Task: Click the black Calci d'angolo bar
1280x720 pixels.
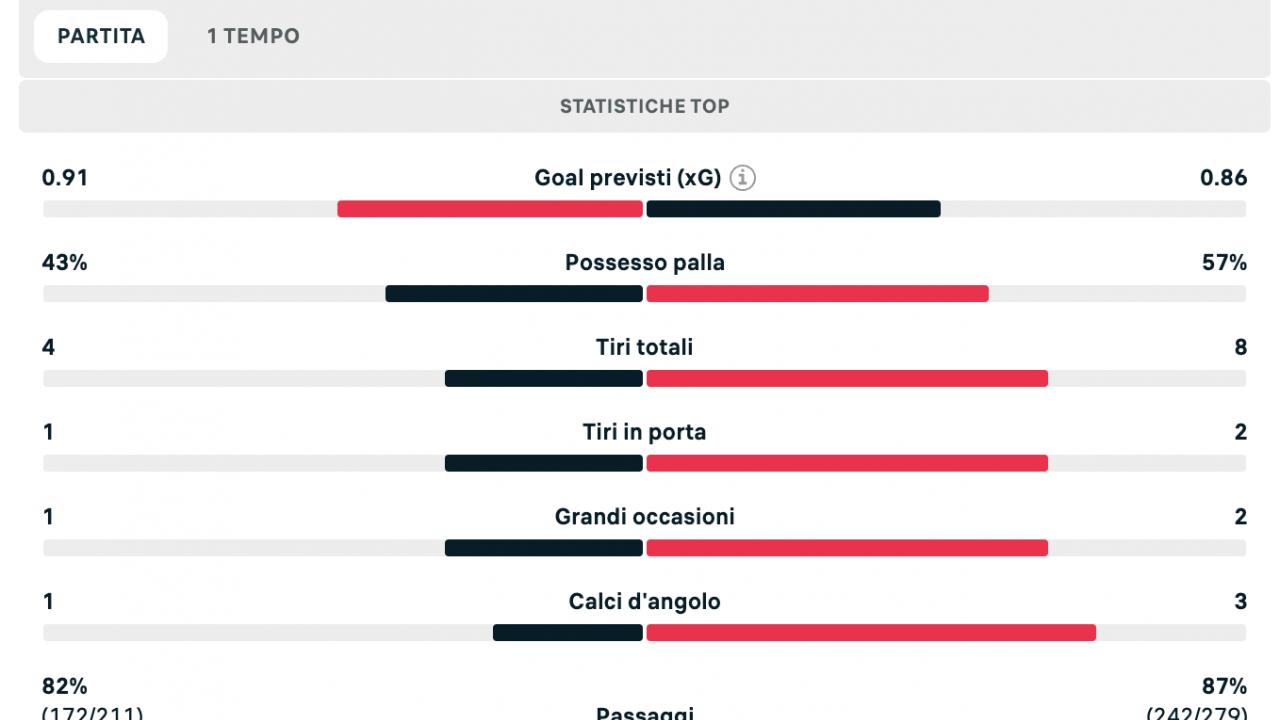Action: 568,632
